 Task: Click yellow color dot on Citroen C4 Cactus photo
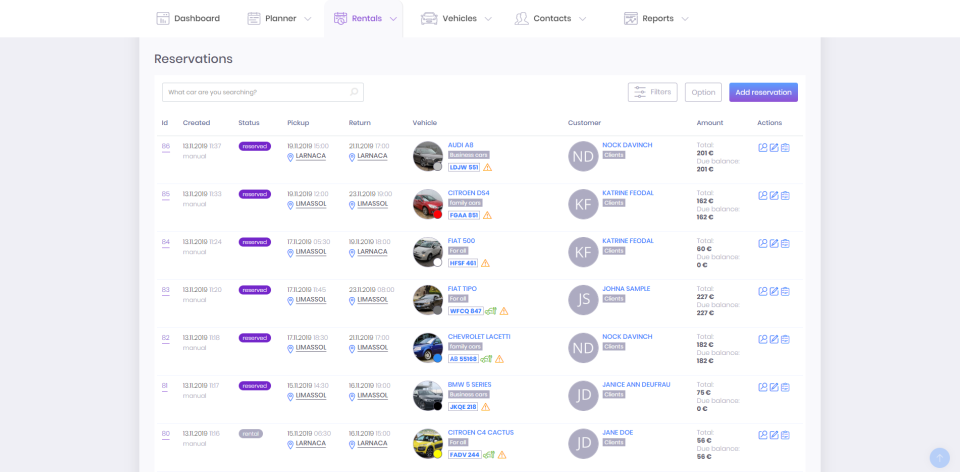438,454
